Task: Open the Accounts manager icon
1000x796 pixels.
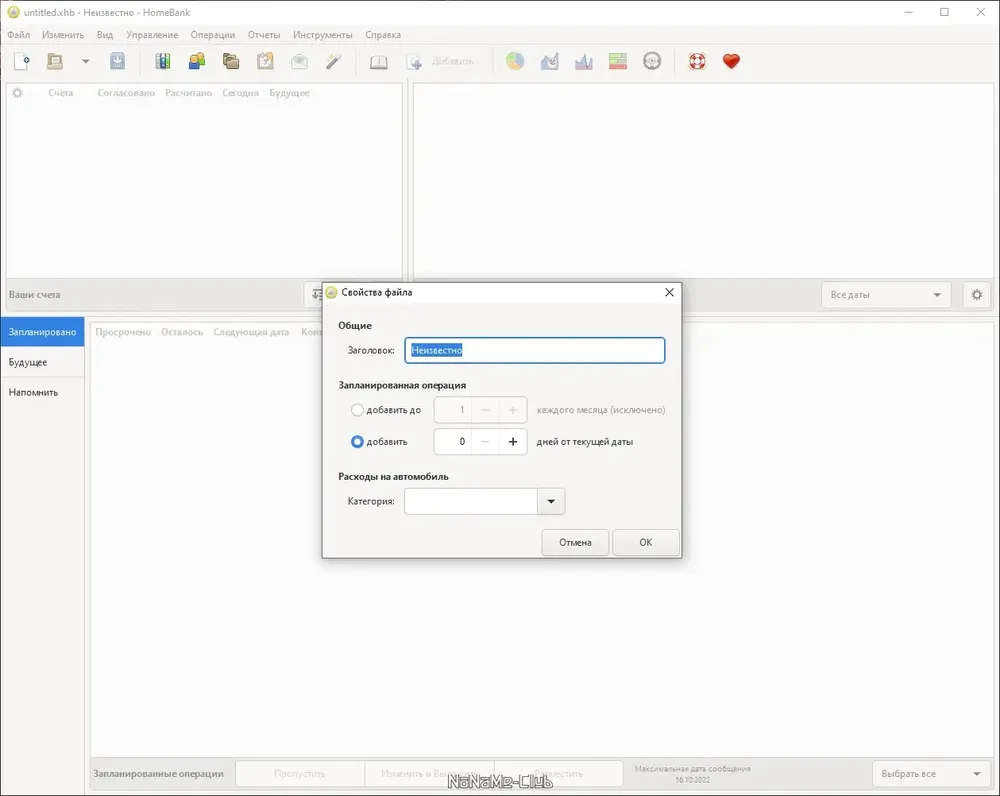Action: pyautogui.click(x=163, y=61)
